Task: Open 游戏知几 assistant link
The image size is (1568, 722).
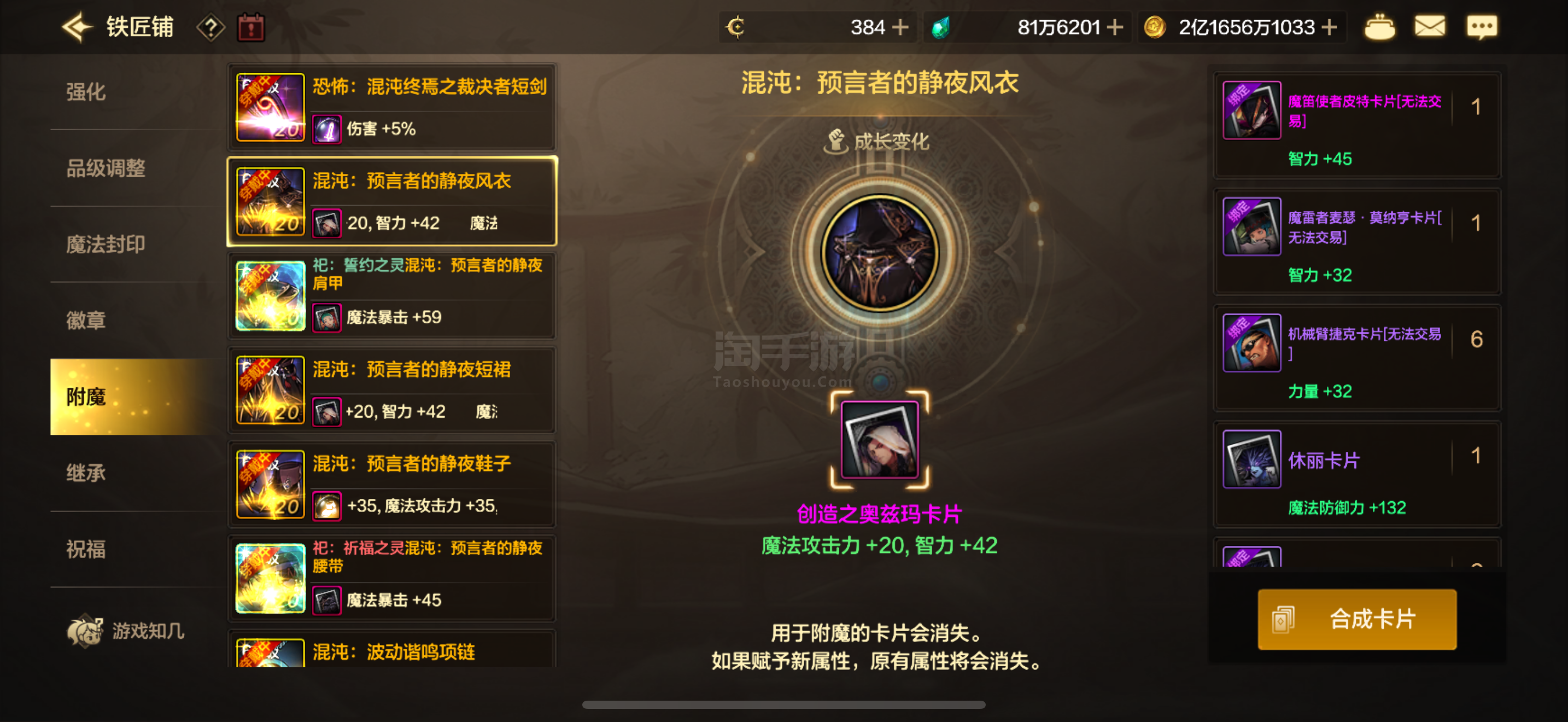Action: (x=126, y=631)
